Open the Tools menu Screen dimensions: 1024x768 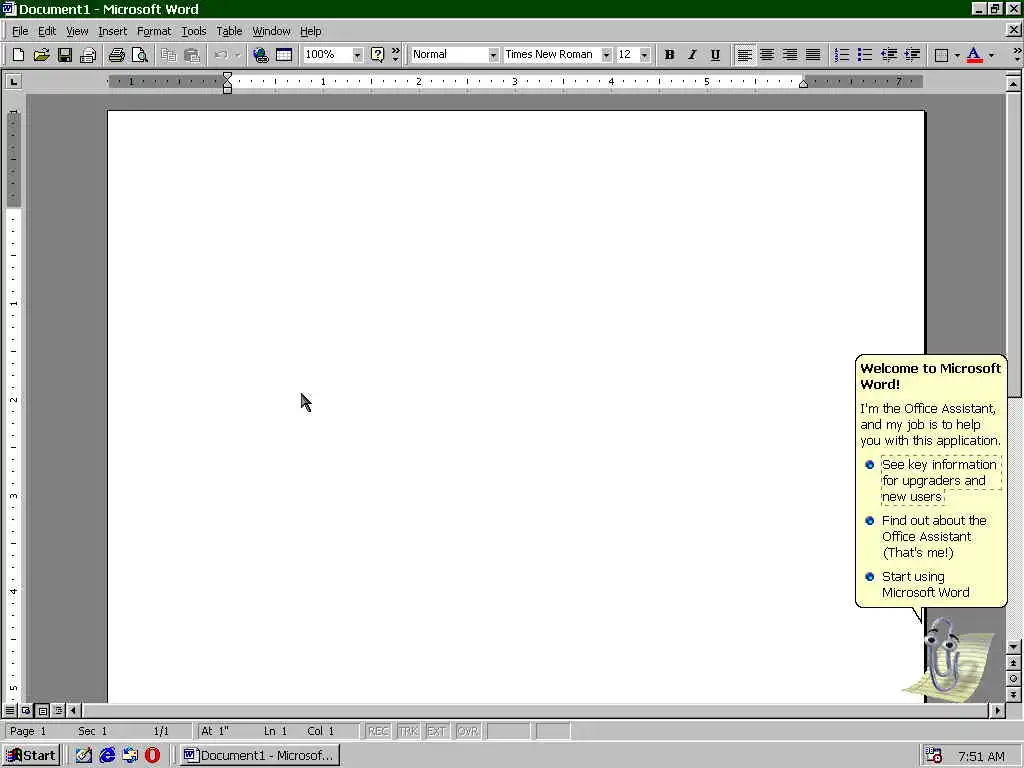pos(193,31)
